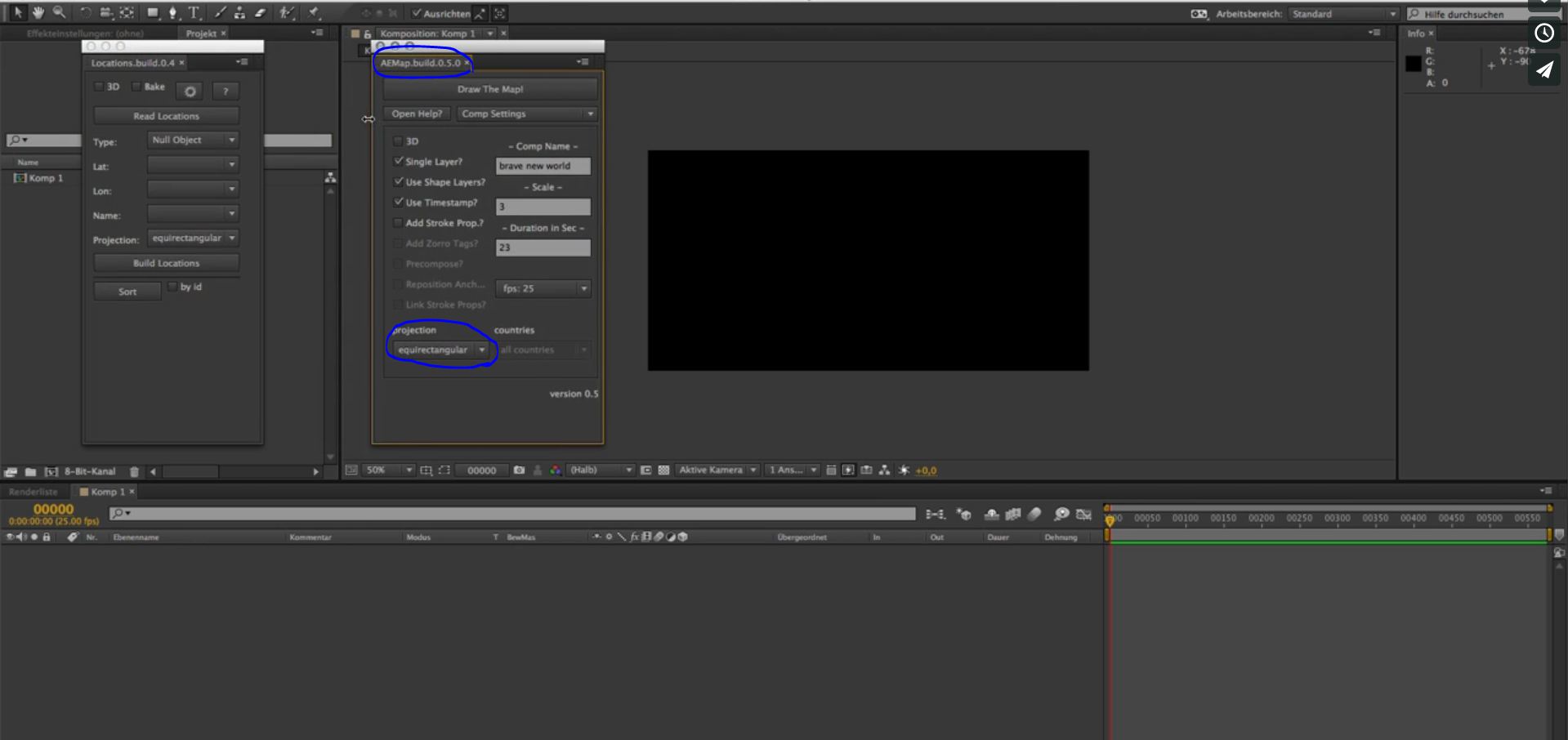Enable the Bake checkbox
Image resolution: width=1568 pixels, height=740 pixels.
pyautogui.click(x=136, y=87)
